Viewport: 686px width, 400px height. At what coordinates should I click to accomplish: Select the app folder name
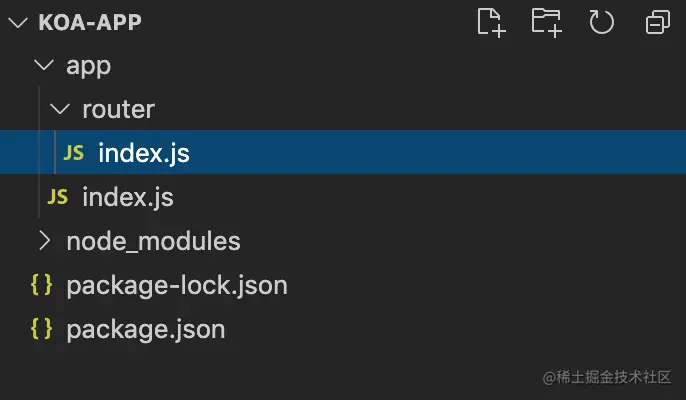point(89,67)
